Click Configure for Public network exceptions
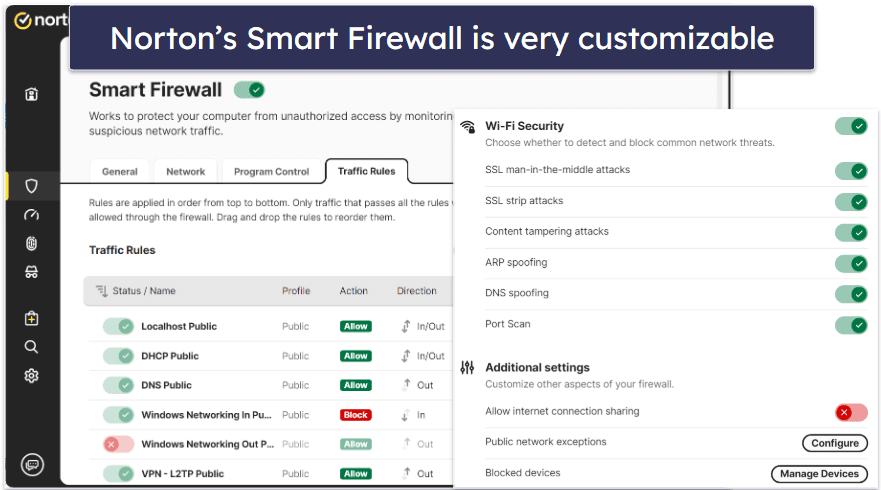The height and width of the screenshot is (490, 881). pos(834,443)
